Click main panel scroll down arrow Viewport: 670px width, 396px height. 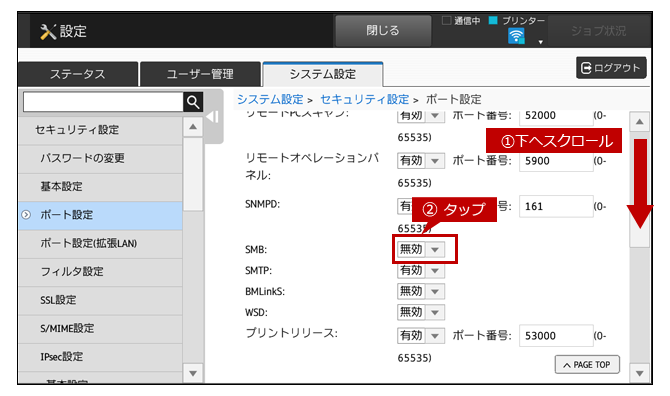tap(640, 373)
